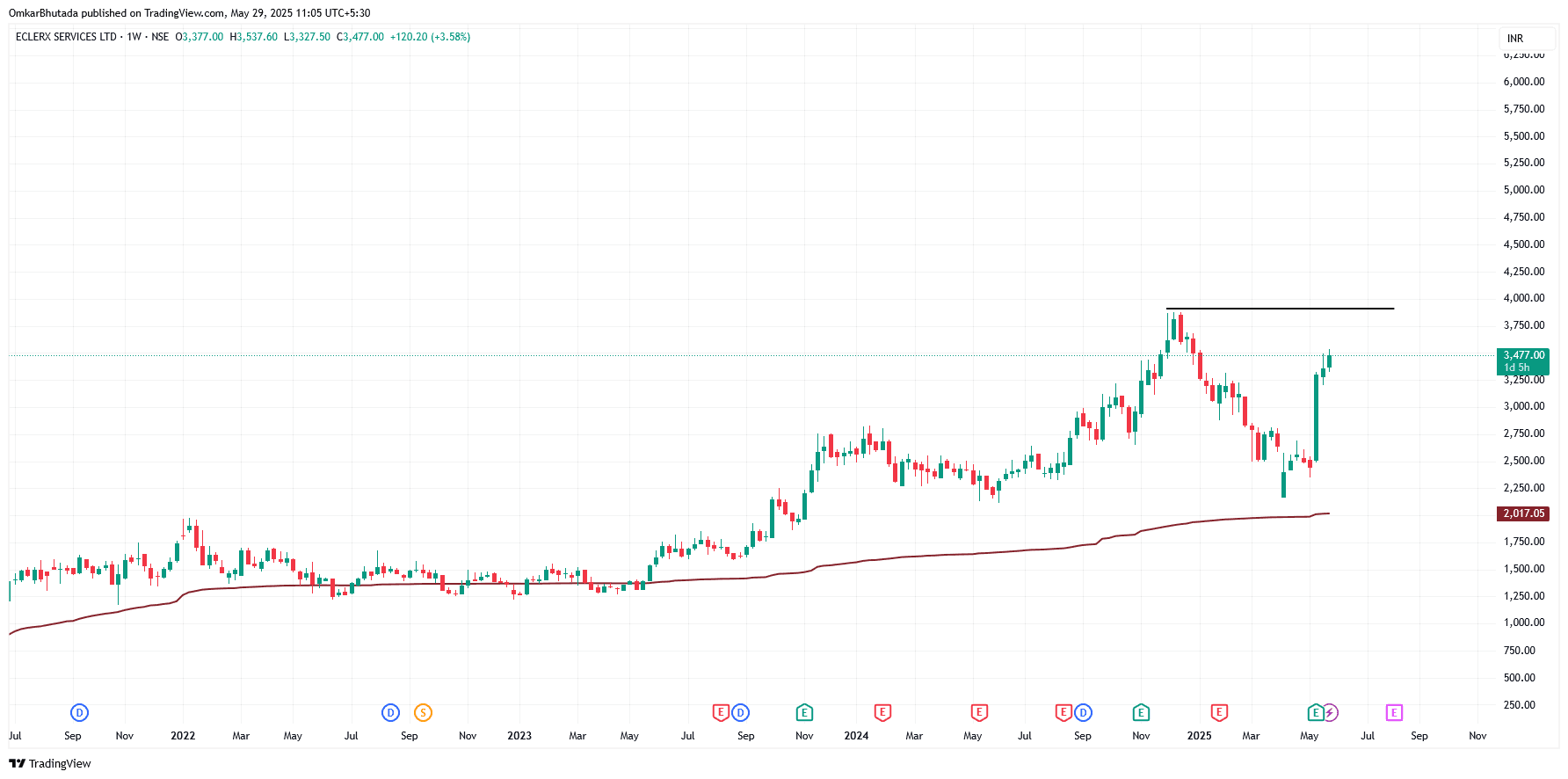Click the 2025 label on time axis
The image size is (1568, 779).
point(1199,736)
